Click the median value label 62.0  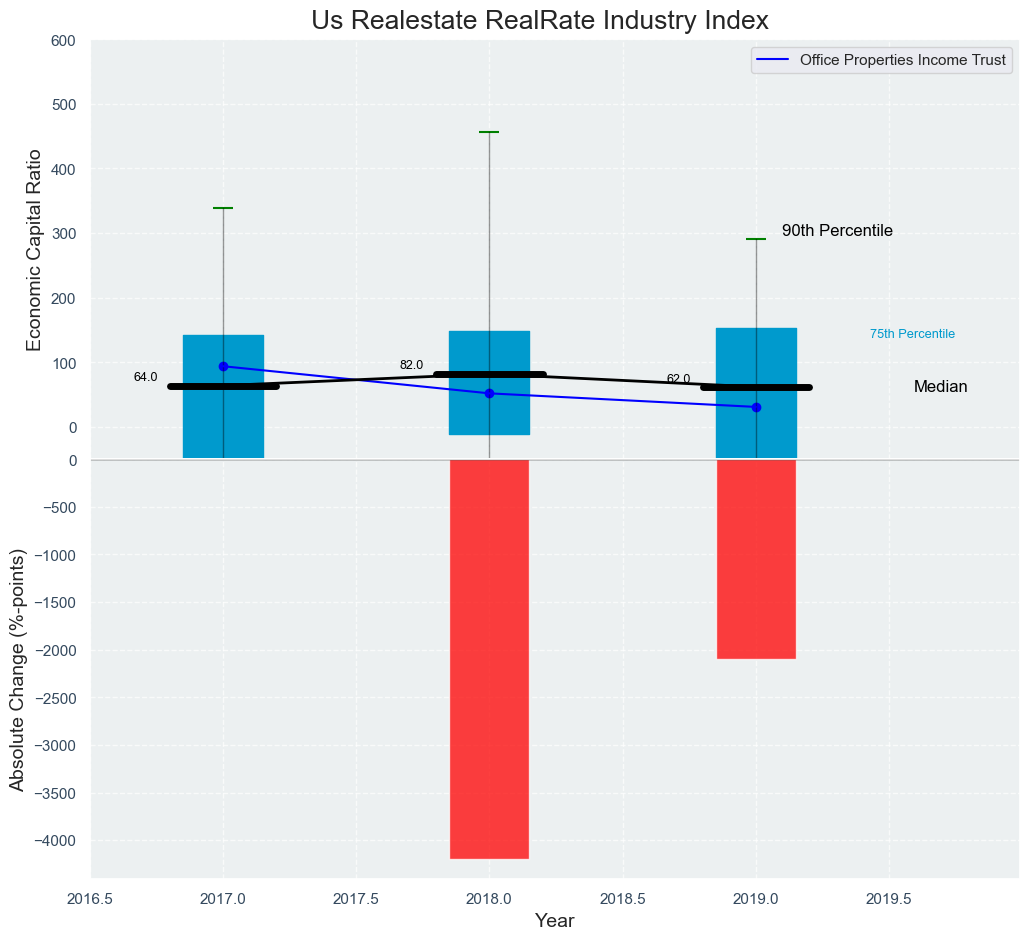tap(678, 379)
